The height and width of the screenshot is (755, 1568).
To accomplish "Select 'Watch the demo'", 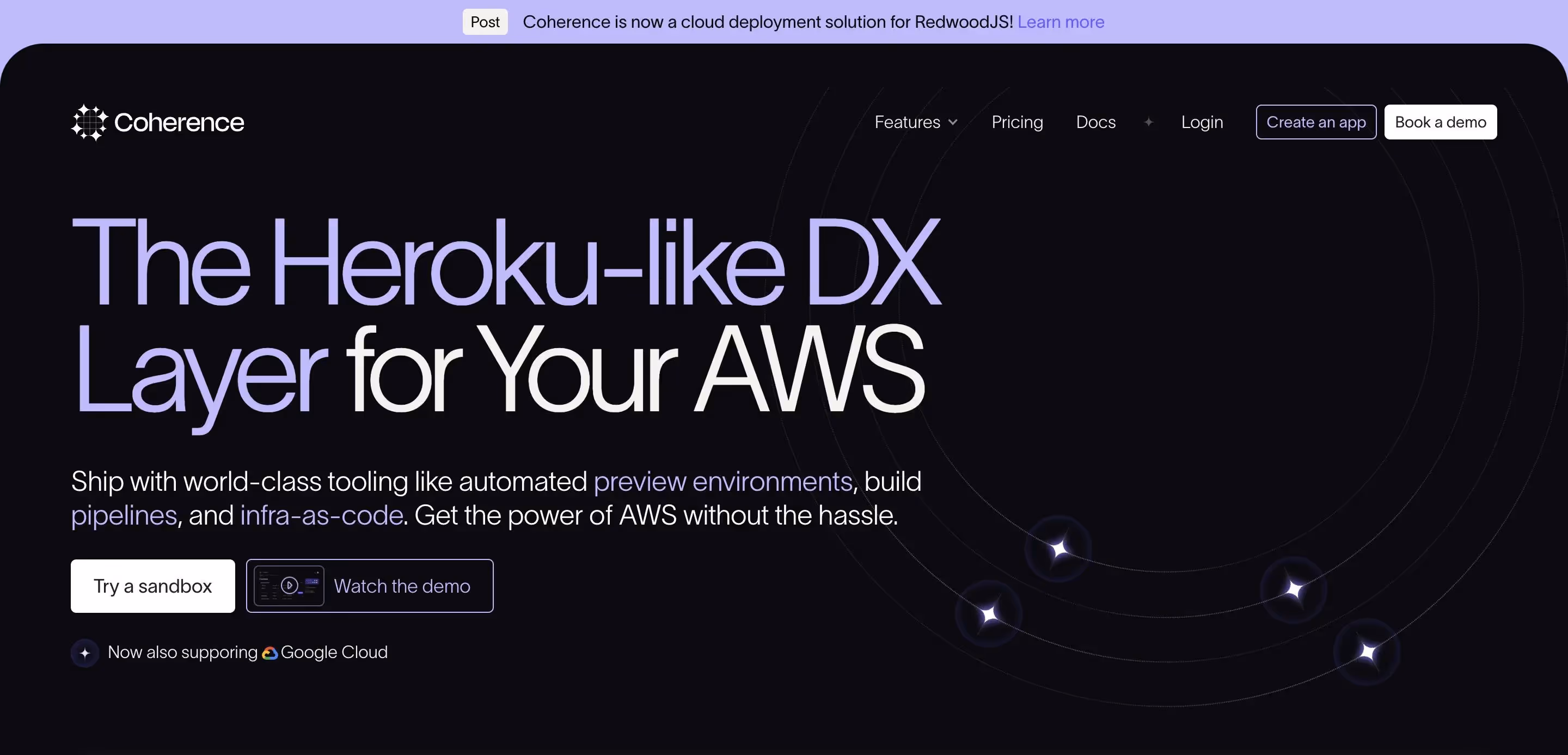I will [402, 586].
